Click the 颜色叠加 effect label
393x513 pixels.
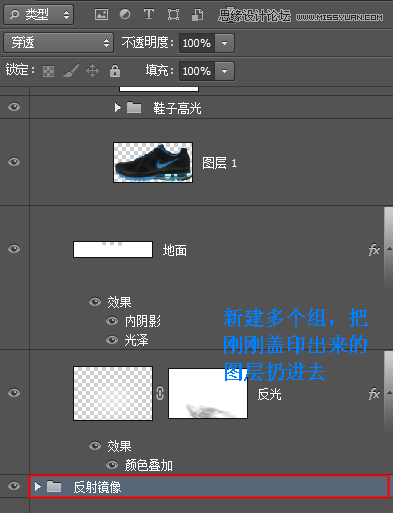coord(149,465)
